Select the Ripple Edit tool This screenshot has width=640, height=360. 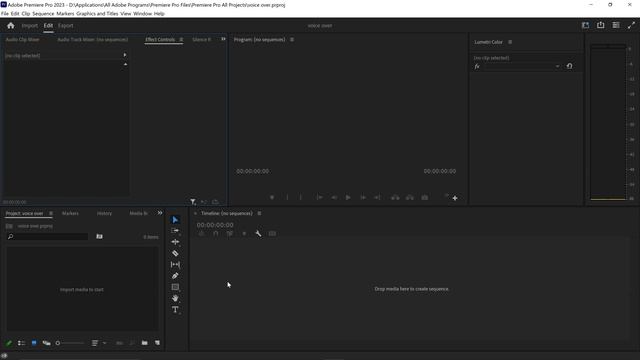[x=175, y=242]
